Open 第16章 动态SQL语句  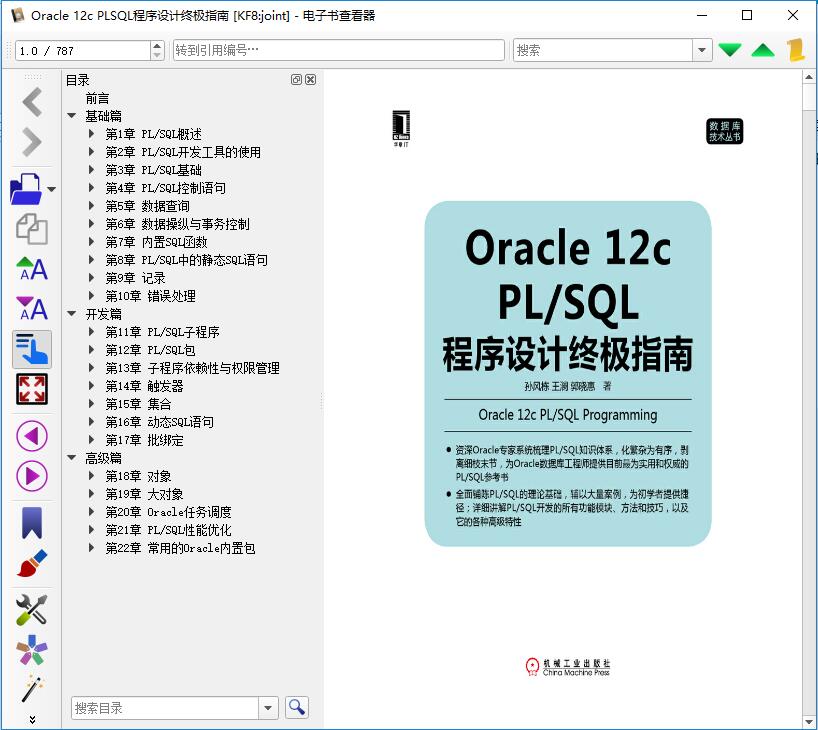pos(160,422)
